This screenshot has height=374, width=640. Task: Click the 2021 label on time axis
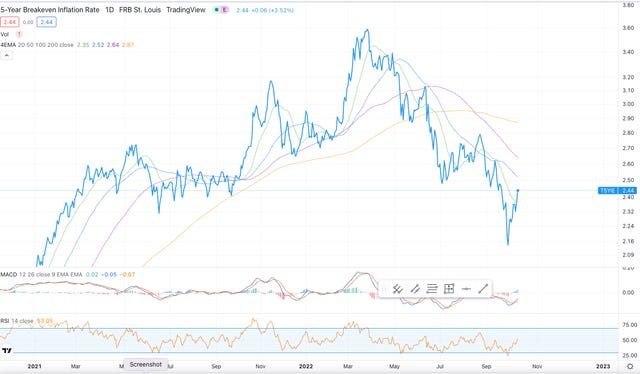(x=35, y=366)
